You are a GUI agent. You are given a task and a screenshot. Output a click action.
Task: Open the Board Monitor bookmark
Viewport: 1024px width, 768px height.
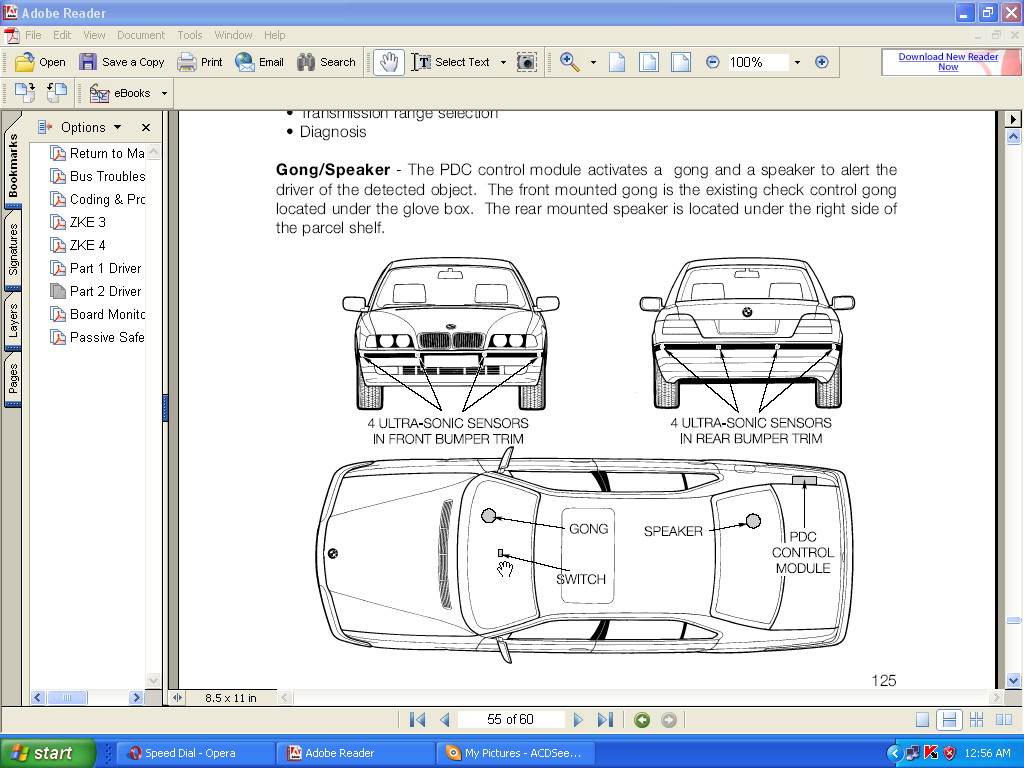pos(98,314)
